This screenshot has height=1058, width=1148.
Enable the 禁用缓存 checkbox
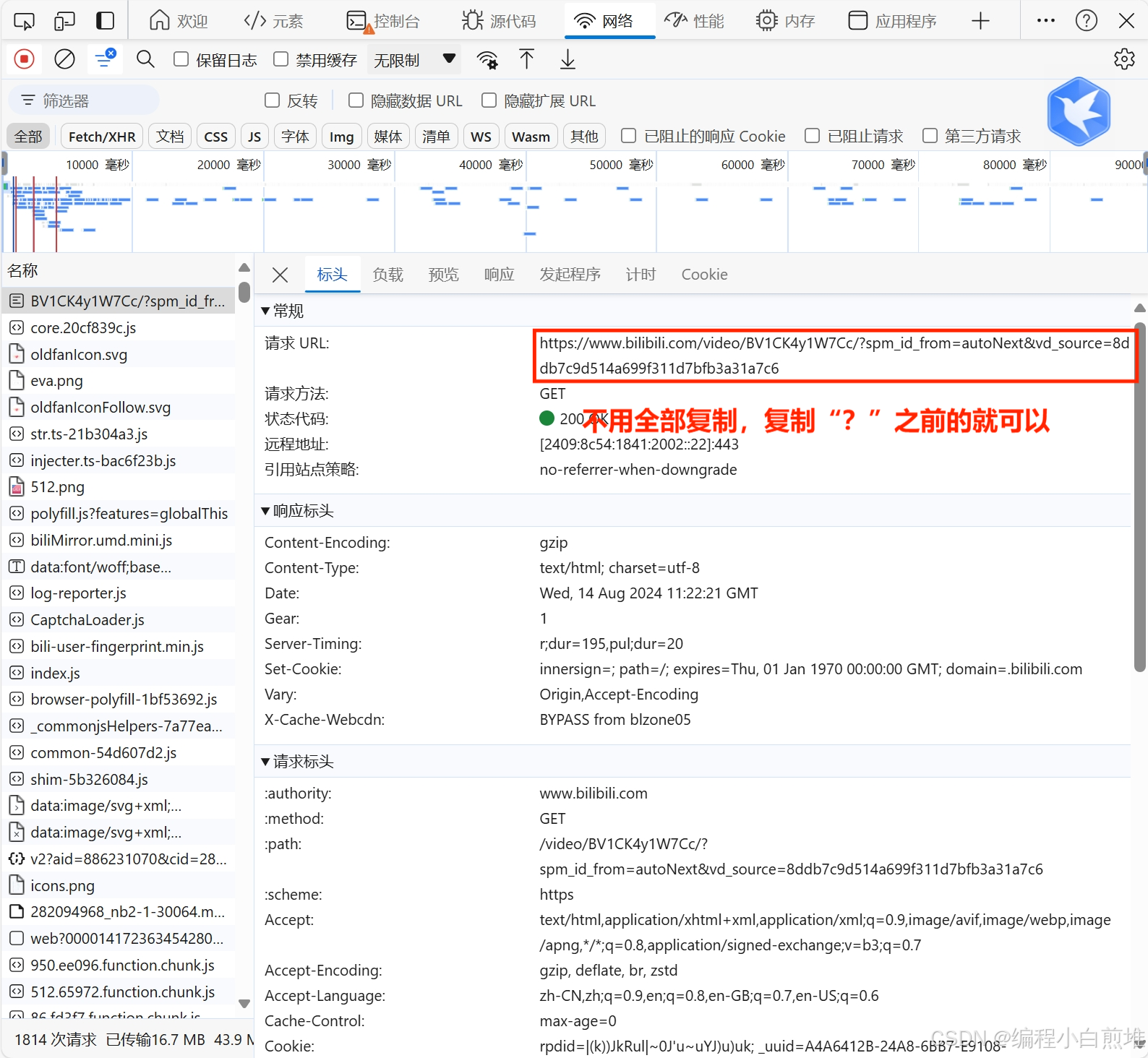pyautogui.click(x=281, y=59)
